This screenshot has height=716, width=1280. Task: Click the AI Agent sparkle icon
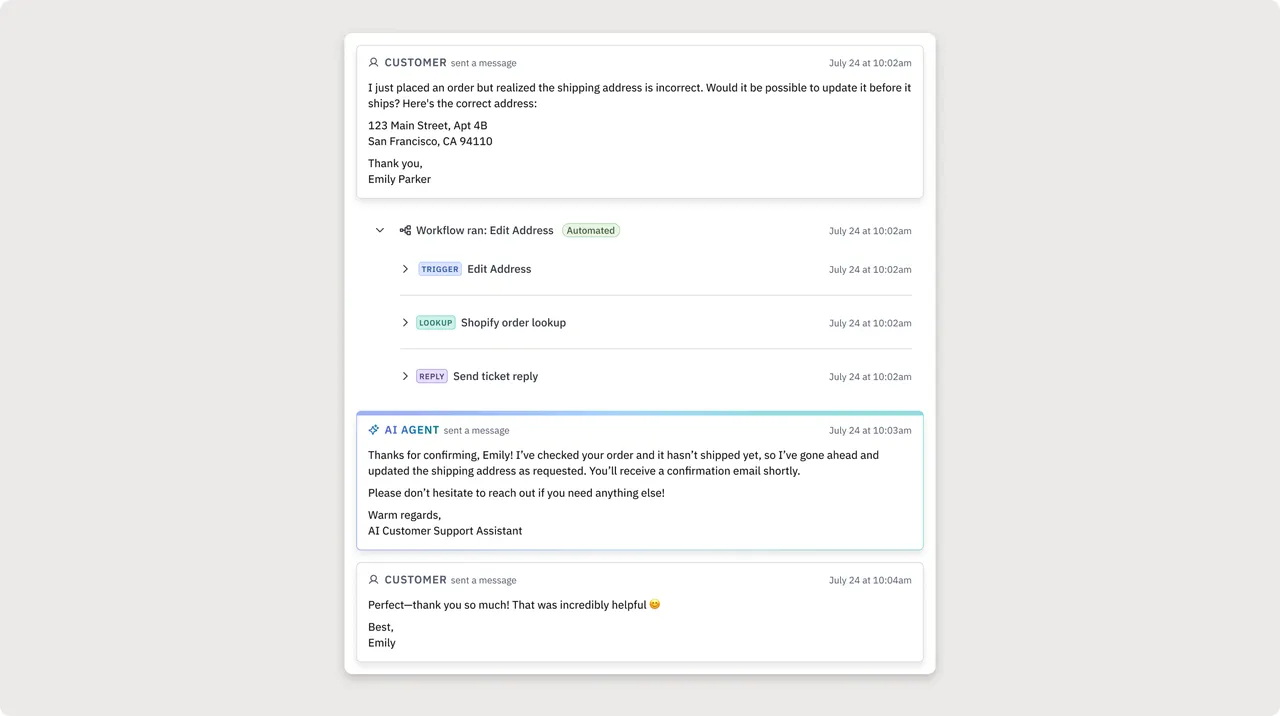[x=374, y=430]
